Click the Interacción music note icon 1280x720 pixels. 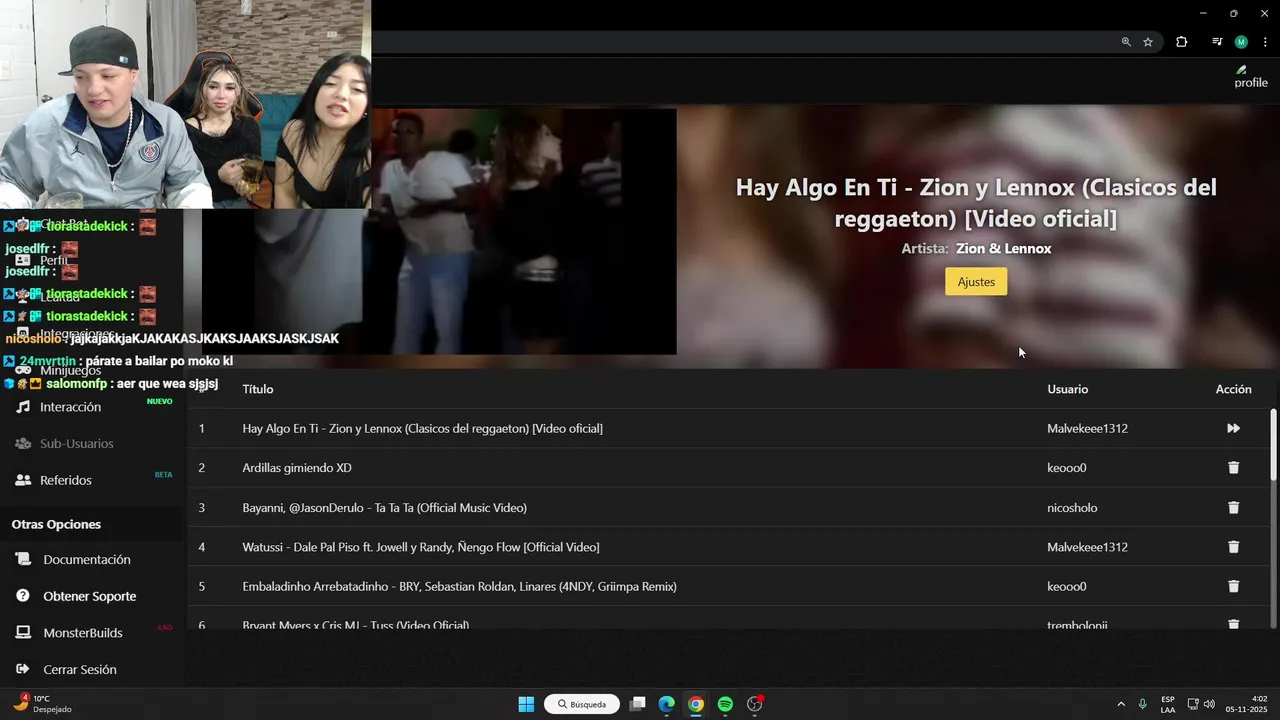[23, 407]
